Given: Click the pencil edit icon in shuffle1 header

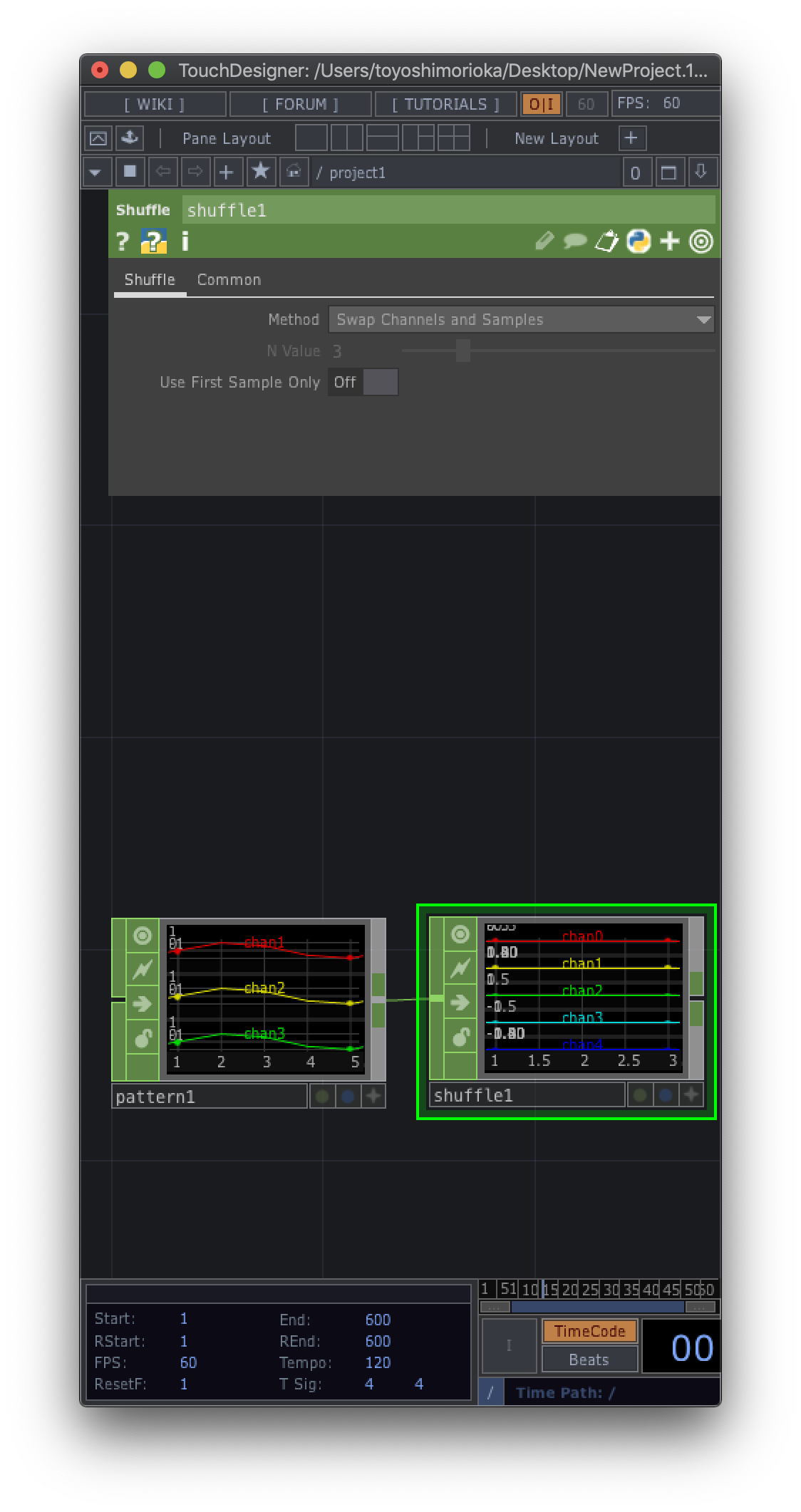Looking at the screenshot, I should 544,242.
